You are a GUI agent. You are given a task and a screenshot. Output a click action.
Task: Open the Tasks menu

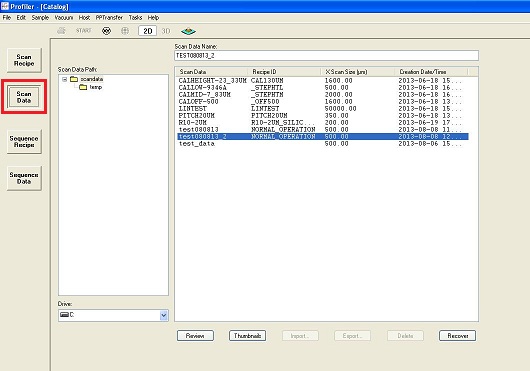click(x=135, y=18)
